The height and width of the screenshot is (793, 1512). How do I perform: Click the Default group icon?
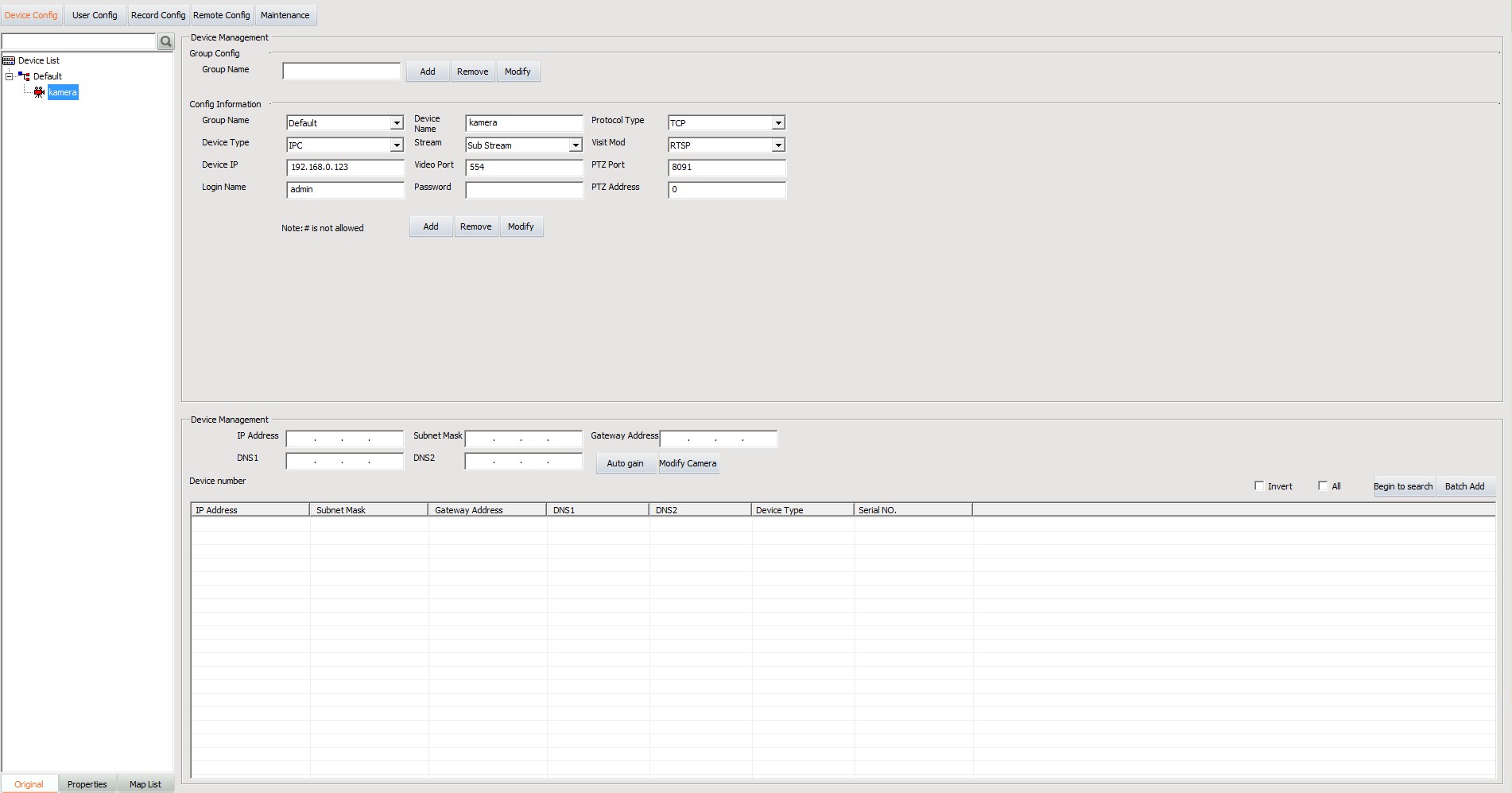(24, 76)
